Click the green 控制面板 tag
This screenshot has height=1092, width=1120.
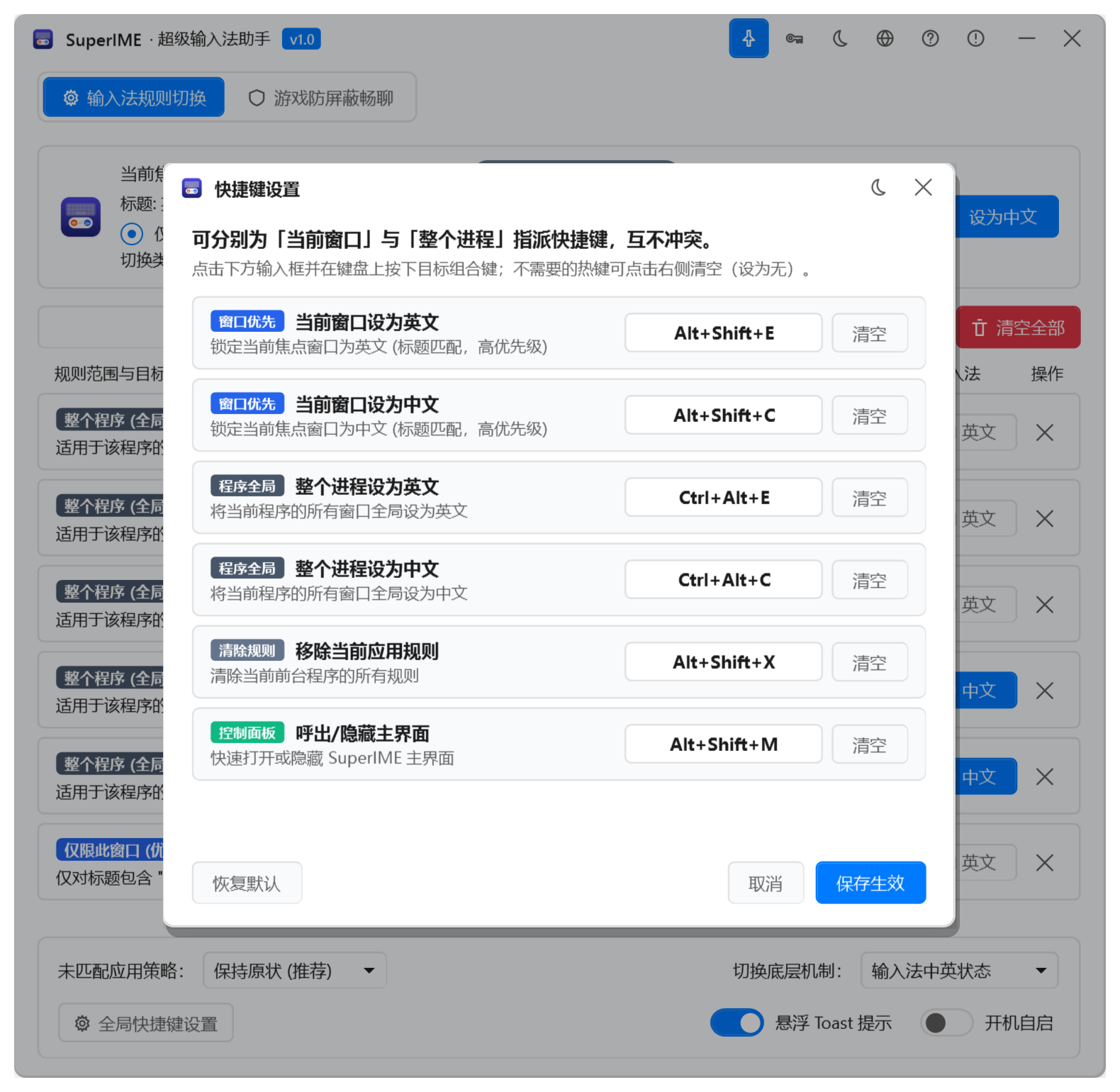[247, 732]
